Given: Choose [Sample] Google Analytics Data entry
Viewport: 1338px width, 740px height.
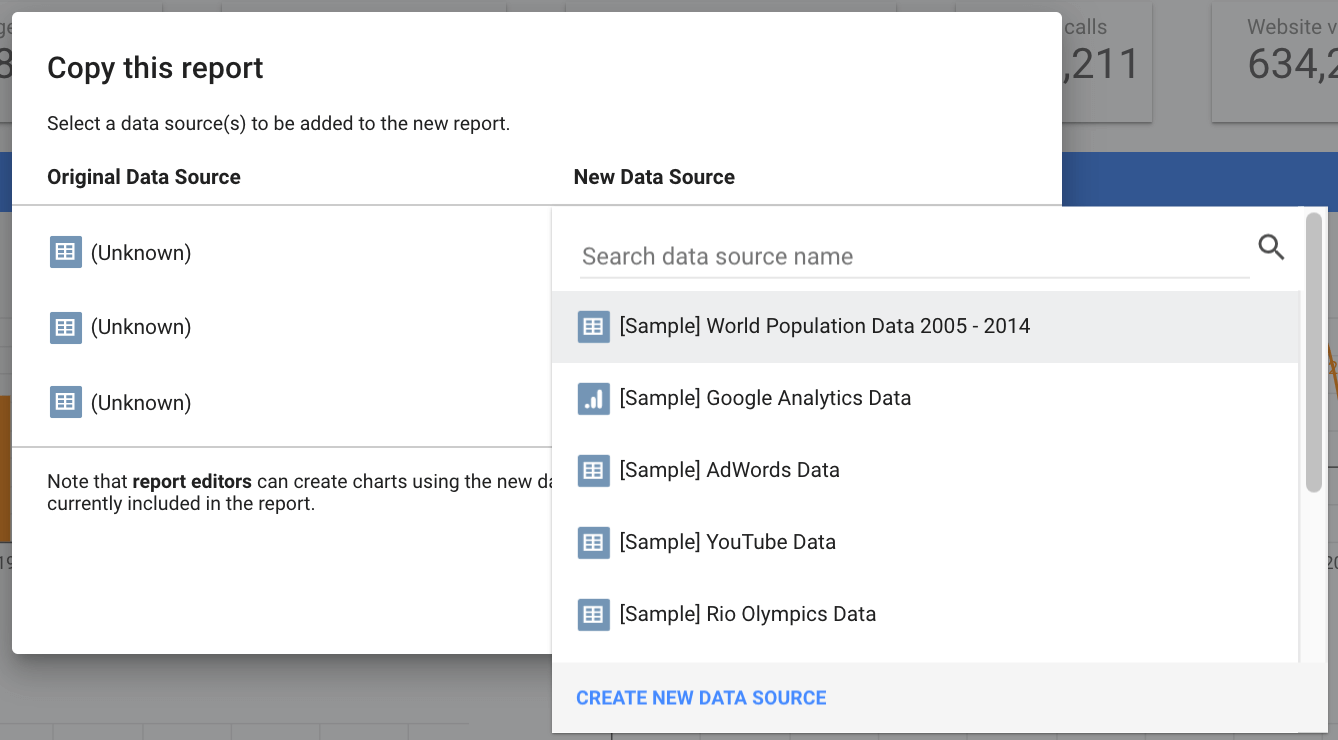Looking at the screenshot, I should [765, 398].
